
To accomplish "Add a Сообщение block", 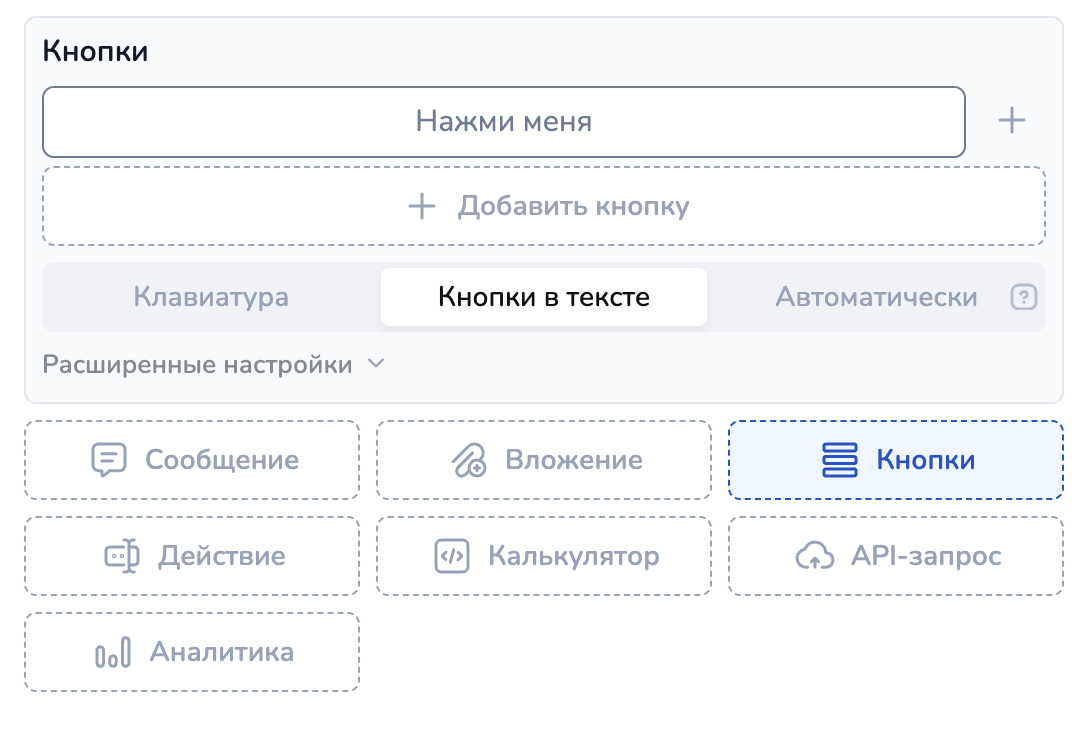I will click(x=192, y=460).
